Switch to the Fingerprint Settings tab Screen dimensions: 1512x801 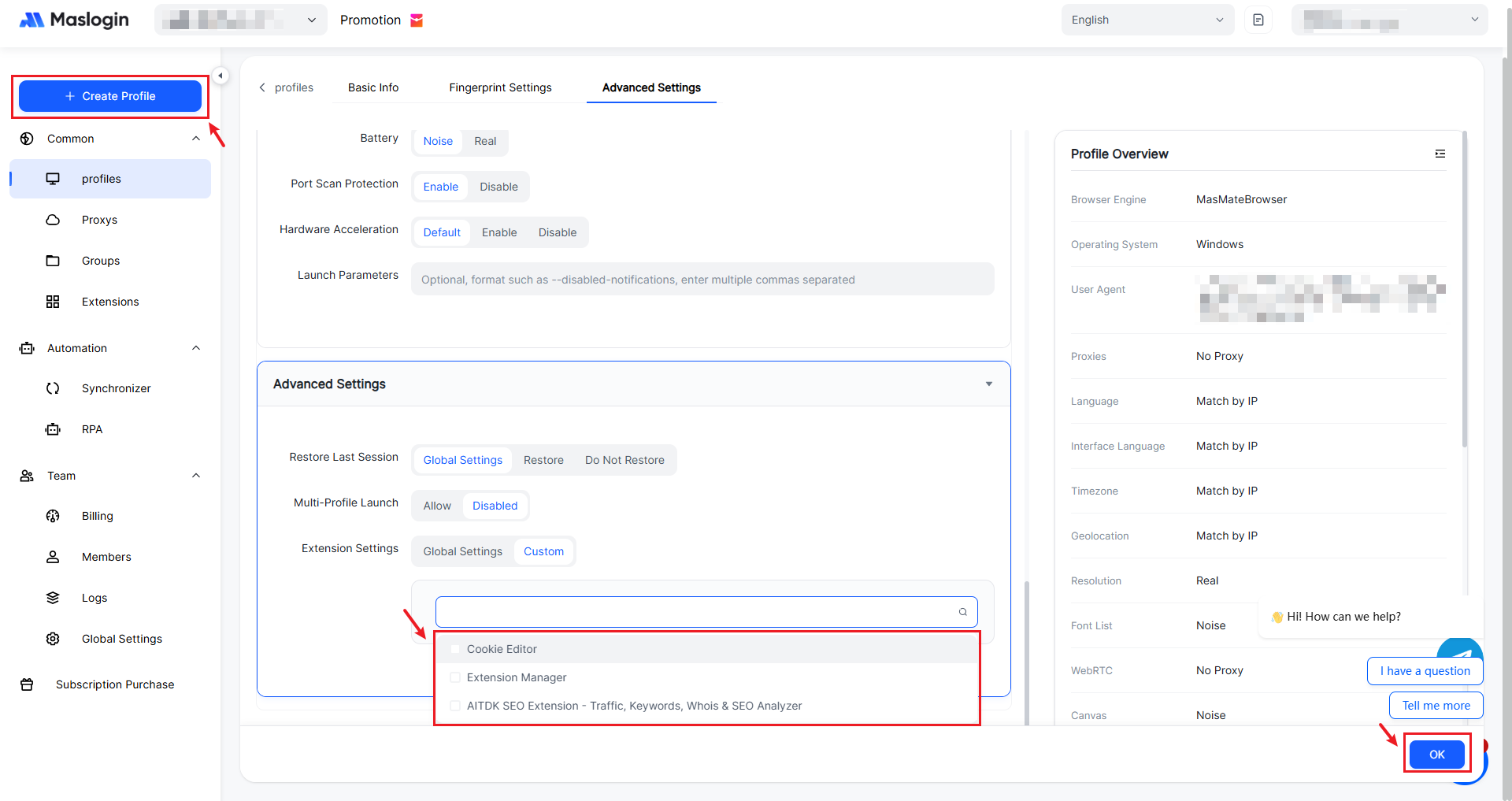tap(500, 87)
